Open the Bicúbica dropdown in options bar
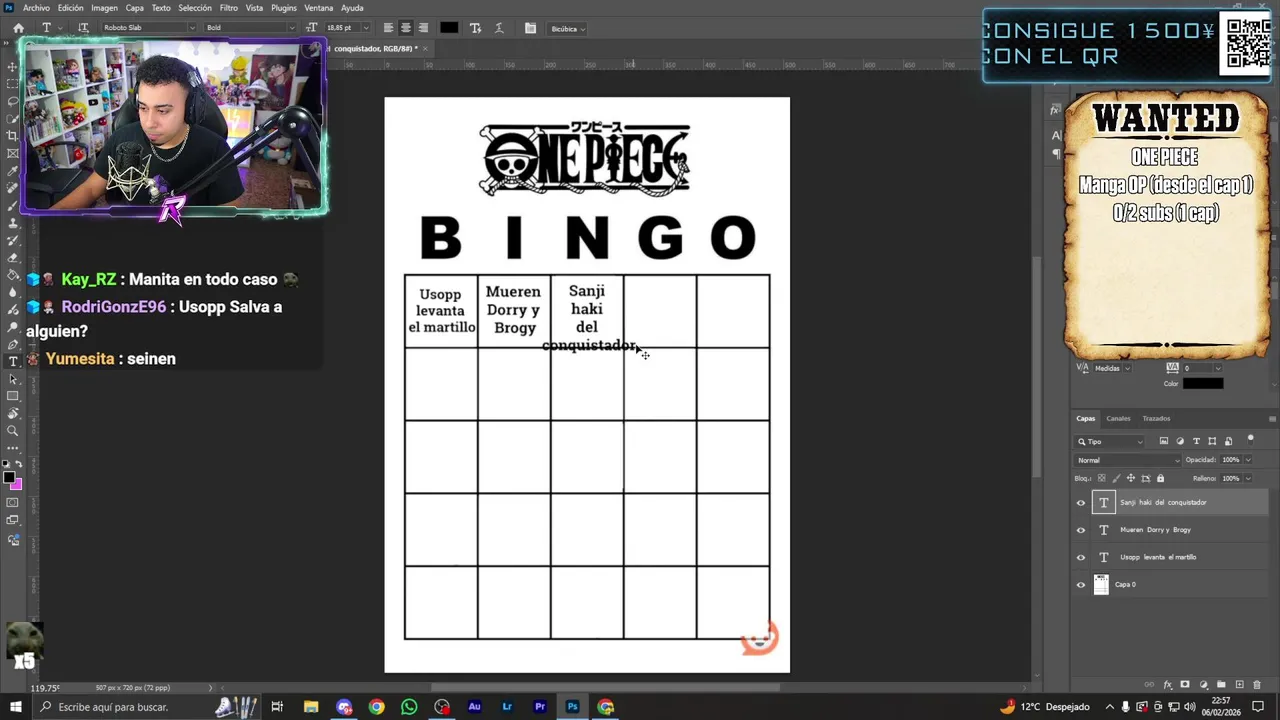 (x=568, y=28)
